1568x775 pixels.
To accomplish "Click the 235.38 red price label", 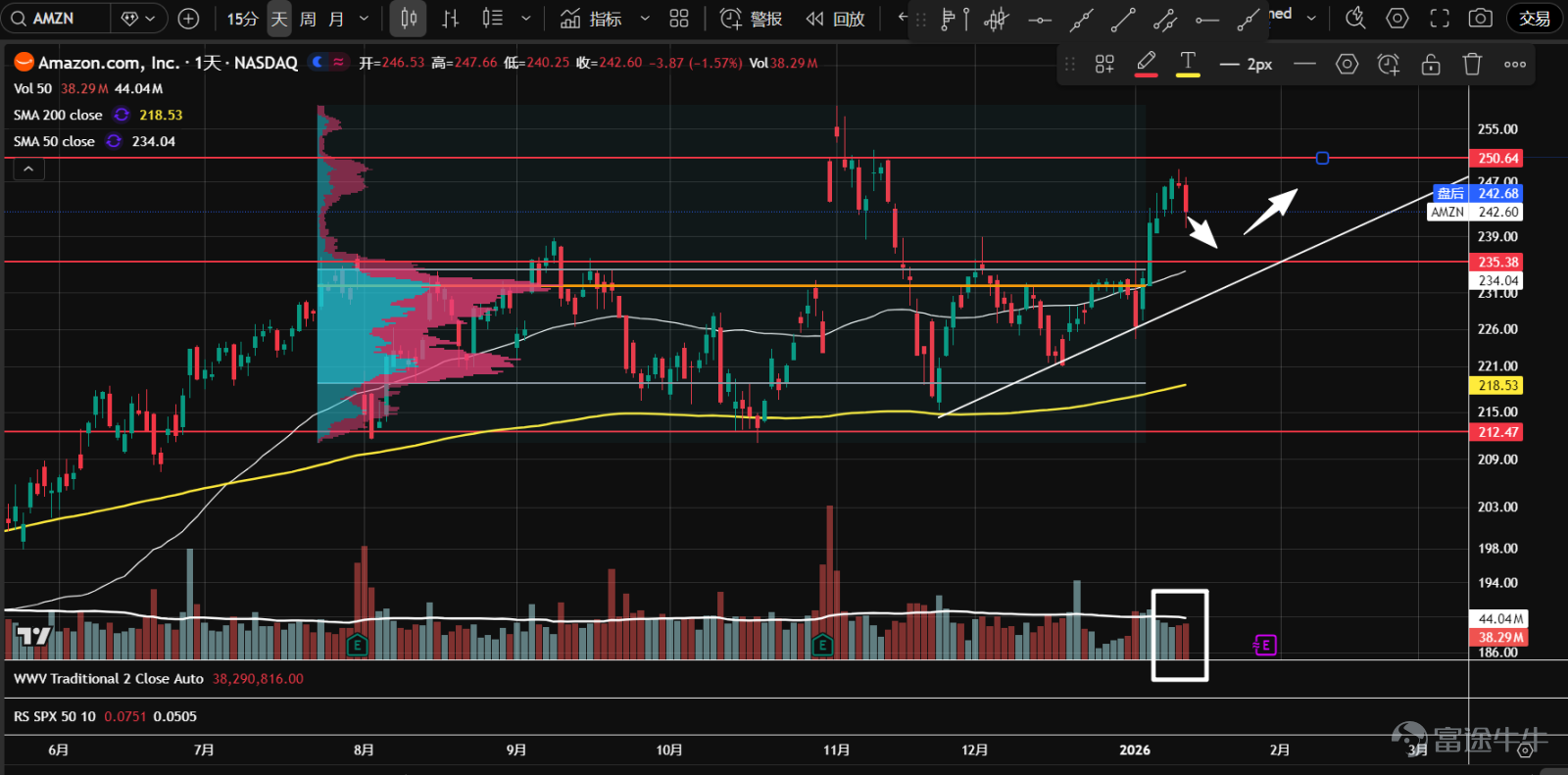I will [1498, 262].
